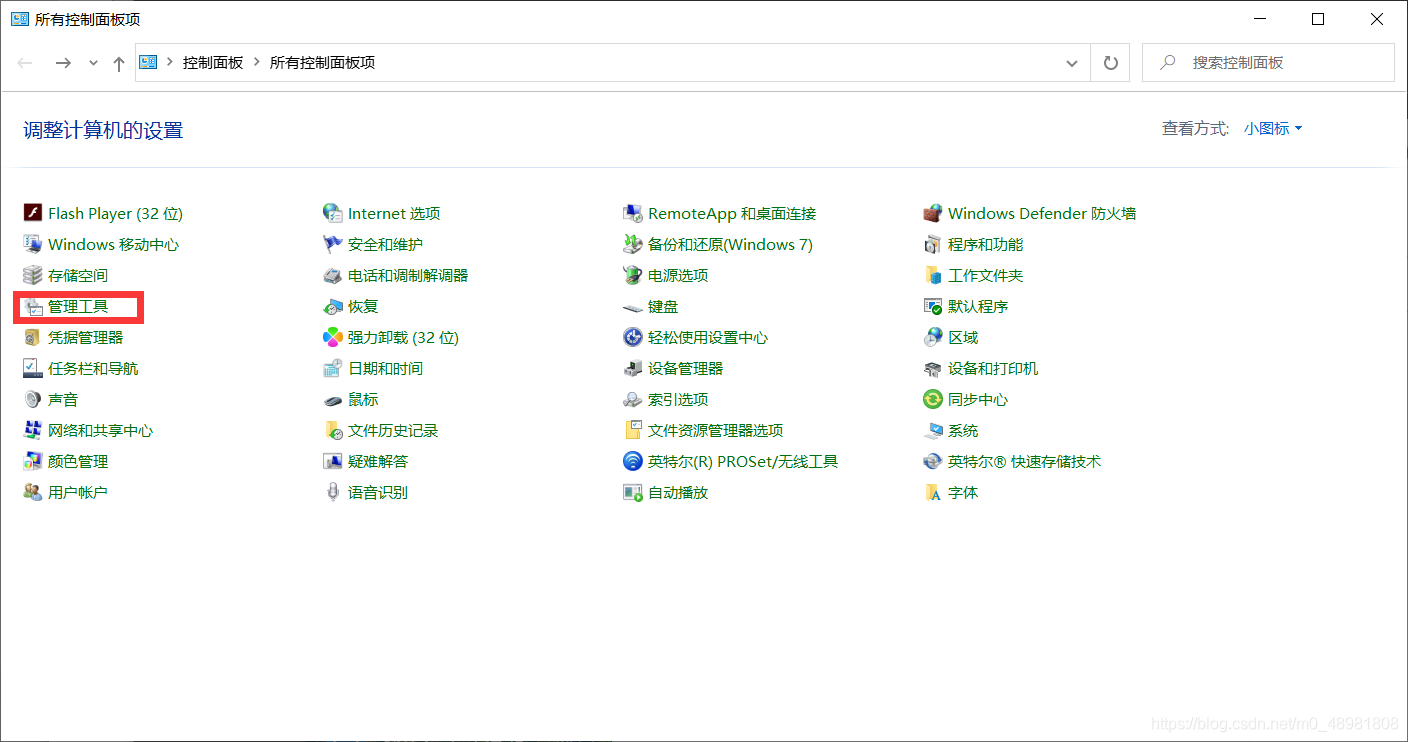Image resolution: width=1408 pixels, height=742 pixels.
Task: Click the control panel icon in address bar
Action: (x=149, y=62)
